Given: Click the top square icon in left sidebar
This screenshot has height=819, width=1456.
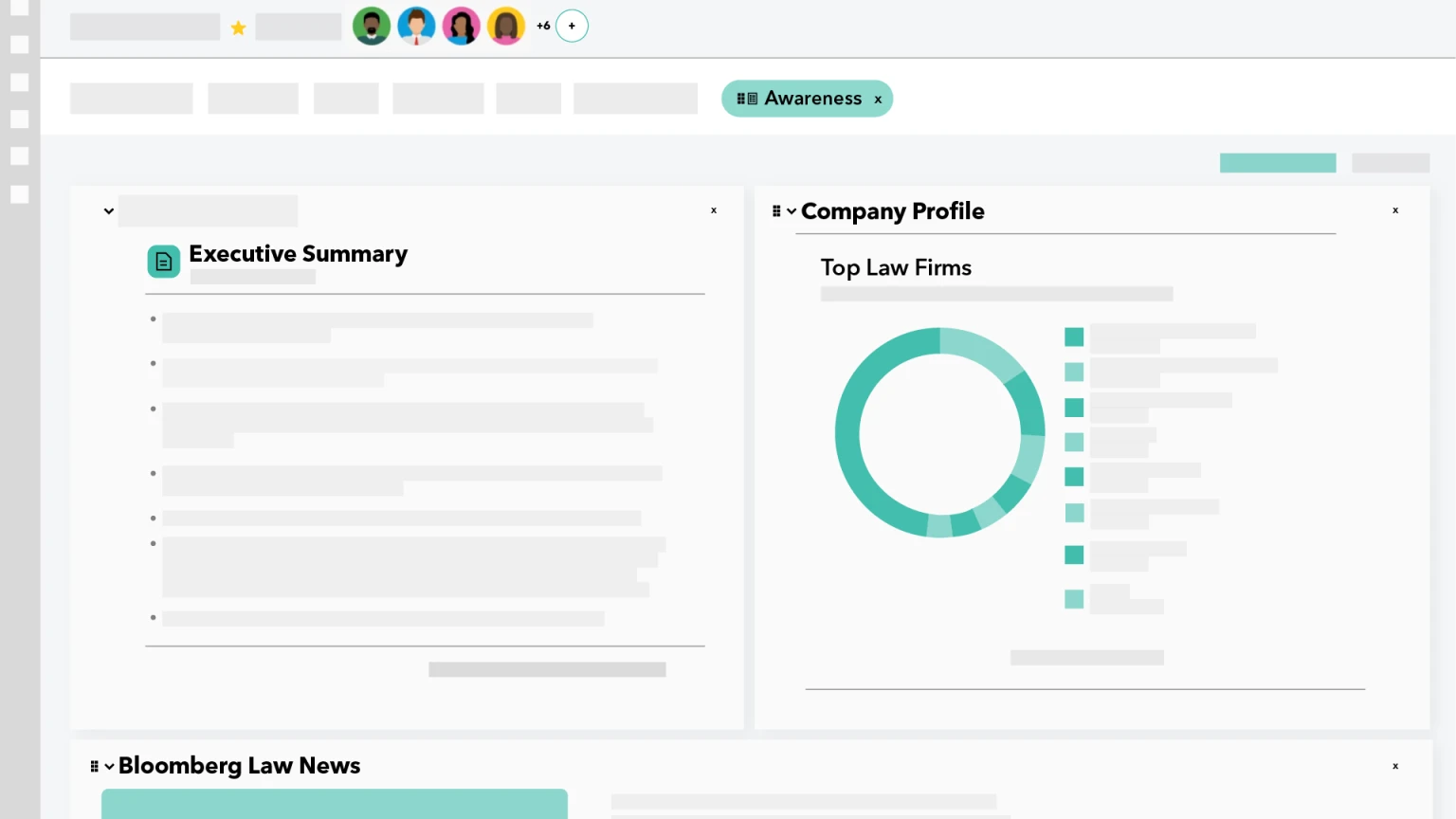Looking at the screenshot, I should [x=19, y=8].
